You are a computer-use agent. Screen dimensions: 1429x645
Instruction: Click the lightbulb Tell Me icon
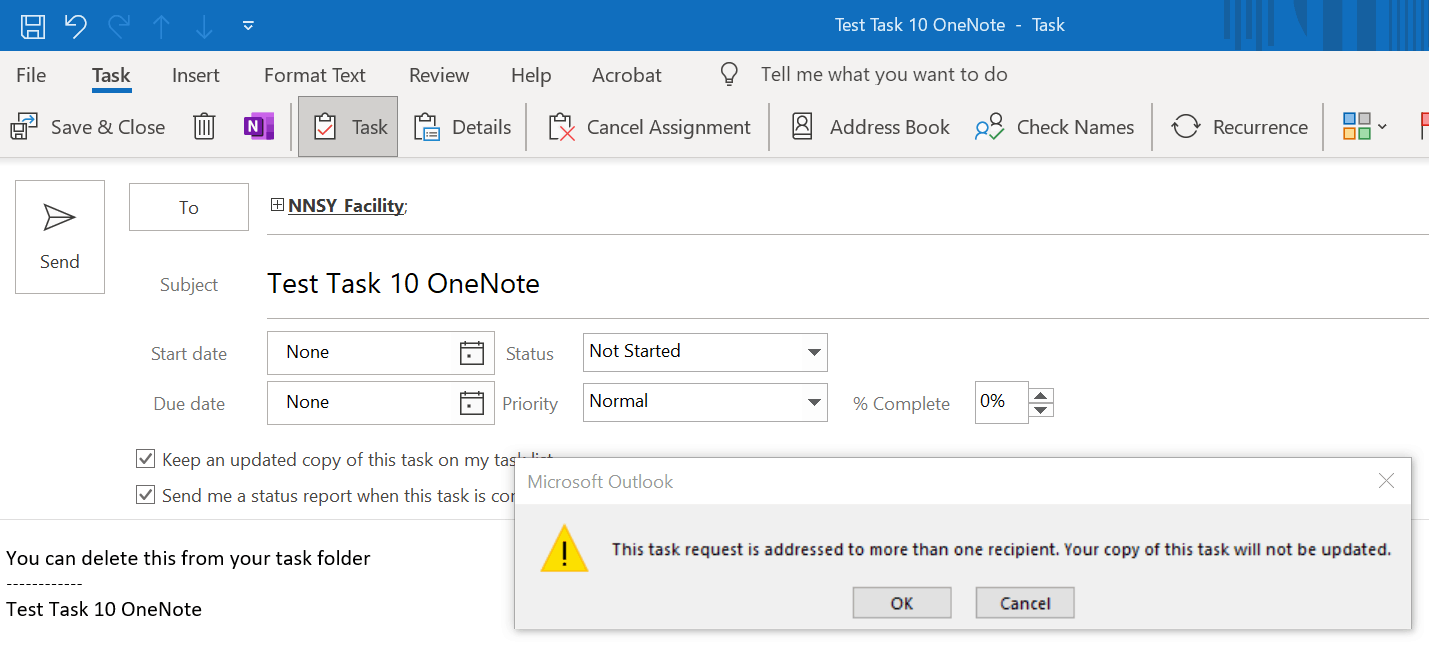tap(730, 75)
